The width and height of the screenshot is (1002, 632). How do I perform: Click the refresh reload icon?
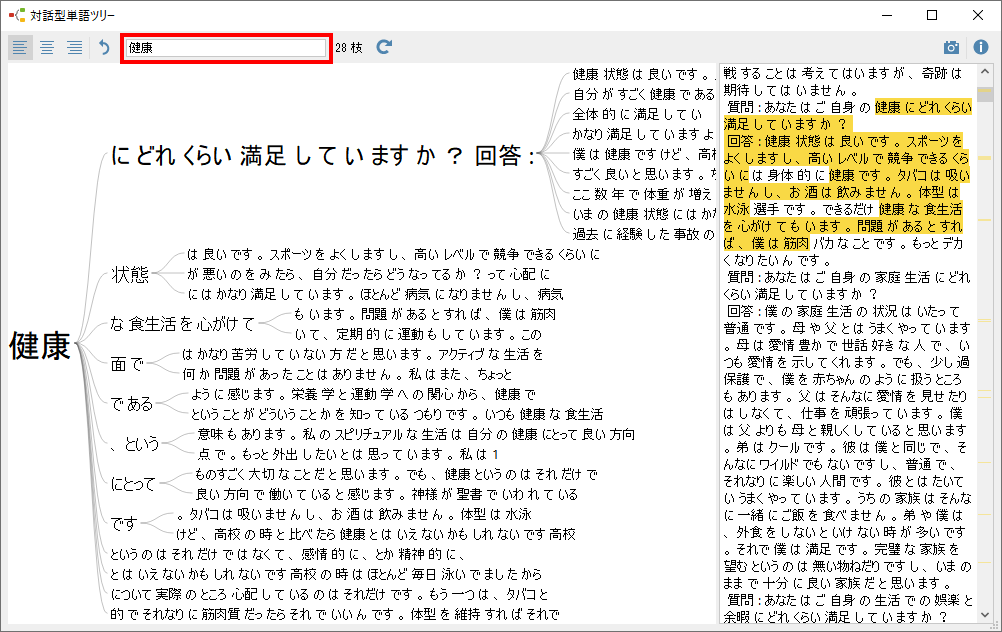(x=383, y=47)
